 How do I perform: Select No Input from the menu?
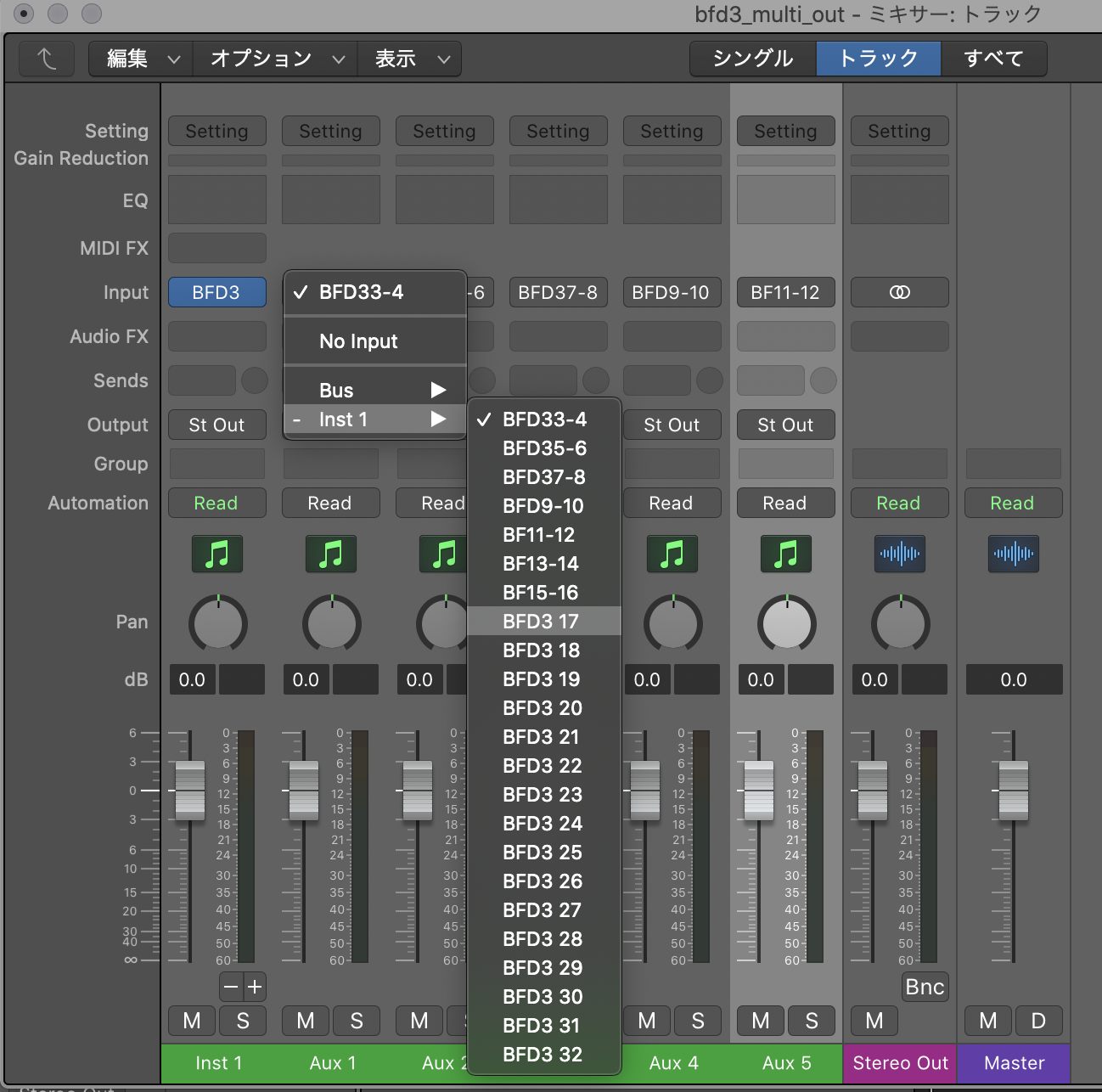375,341
